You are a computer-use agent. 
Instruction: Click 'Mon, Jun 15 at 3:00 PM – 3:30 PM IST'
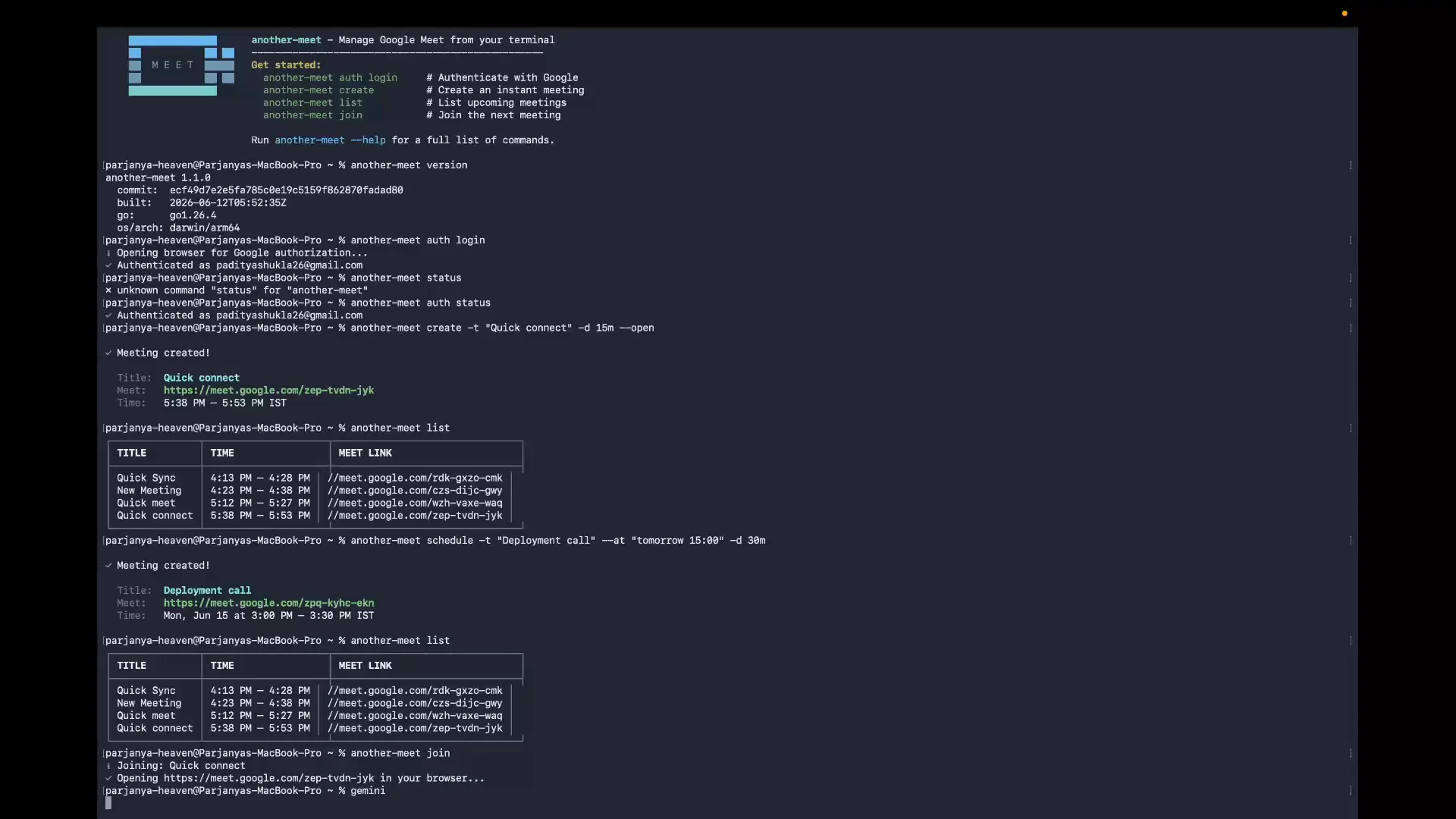(x=268, y=616)
